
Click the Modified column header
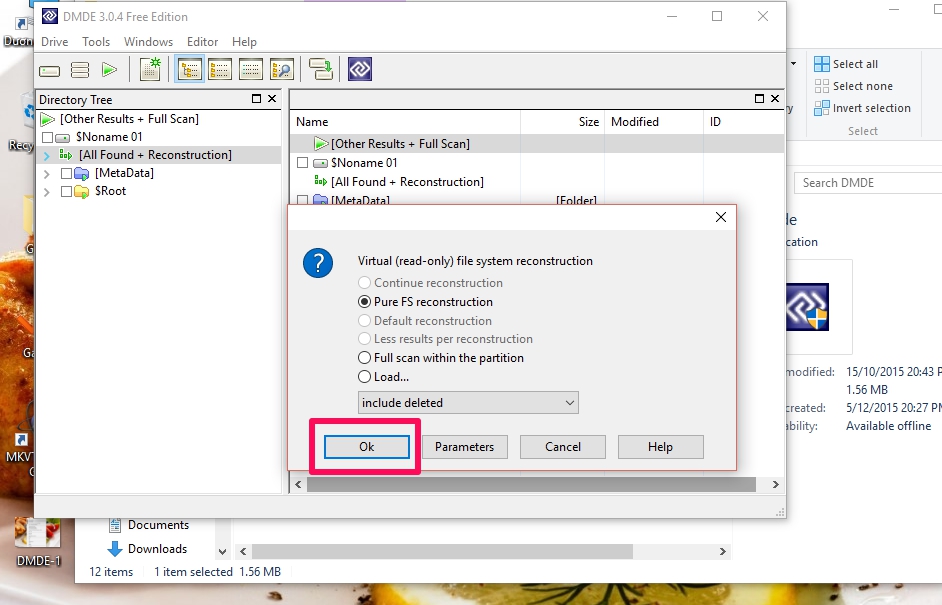[654, 122]
